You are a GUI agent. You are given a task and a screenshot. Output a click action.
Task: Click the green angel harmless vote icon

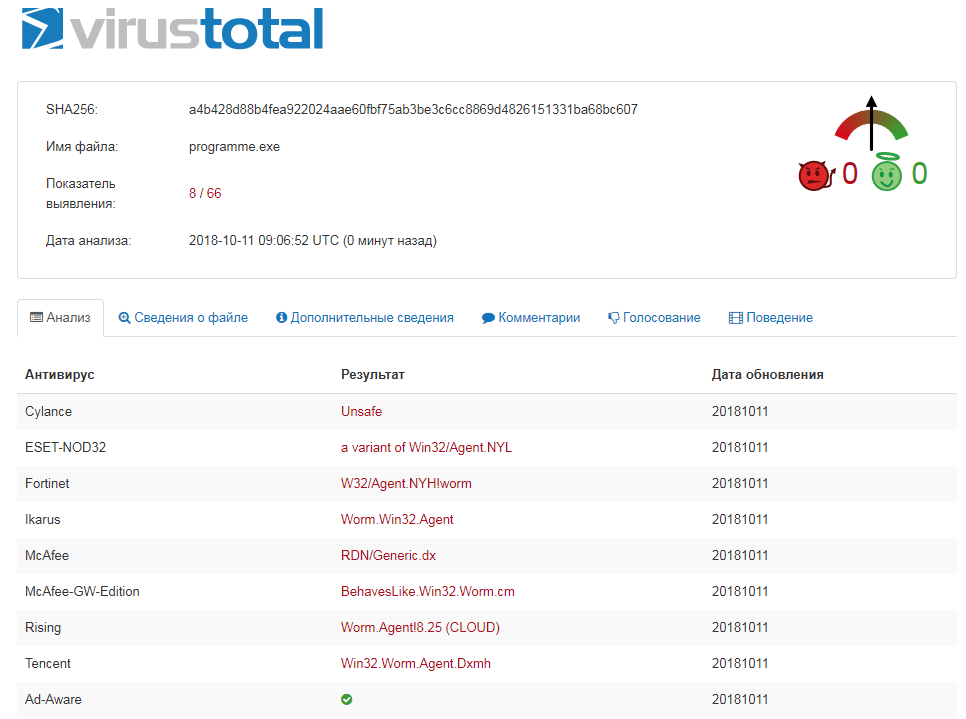point(887,172)
